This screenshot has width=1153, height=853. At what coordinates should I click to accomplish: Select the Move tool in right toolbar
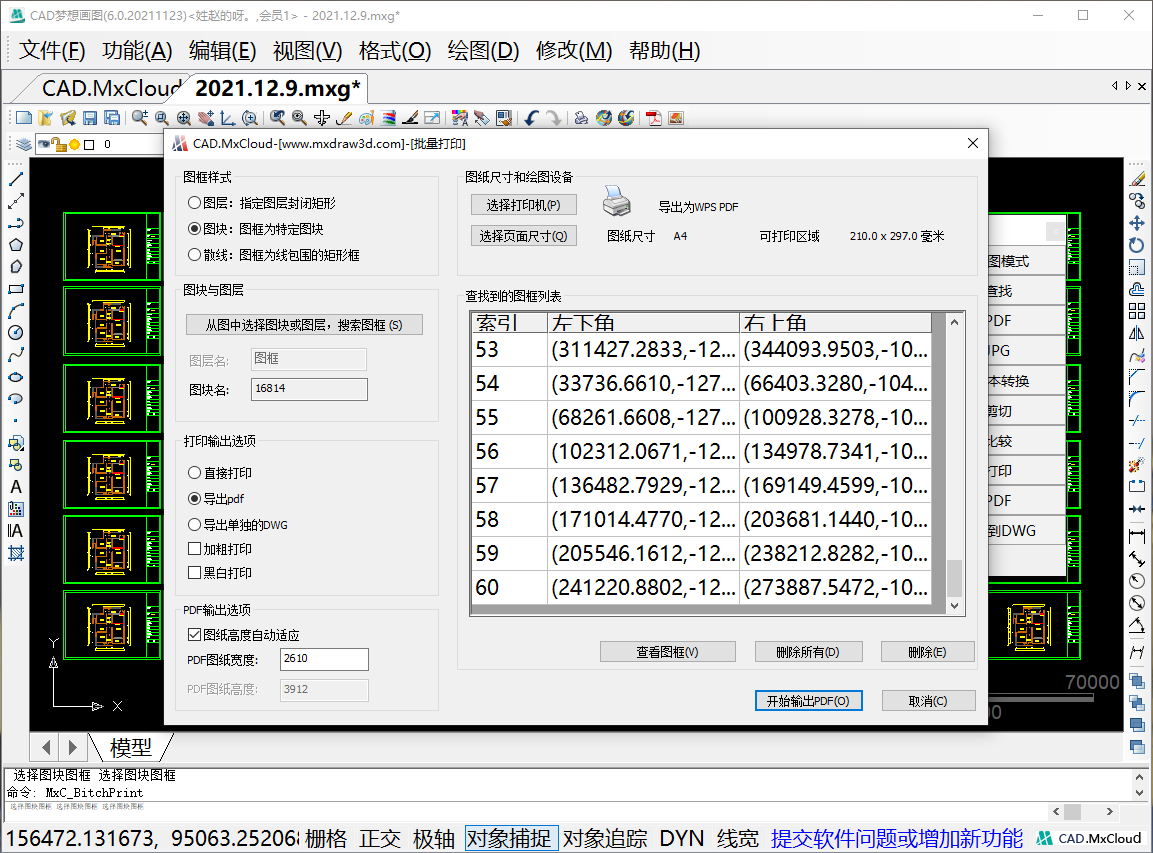click(1137, 223)
